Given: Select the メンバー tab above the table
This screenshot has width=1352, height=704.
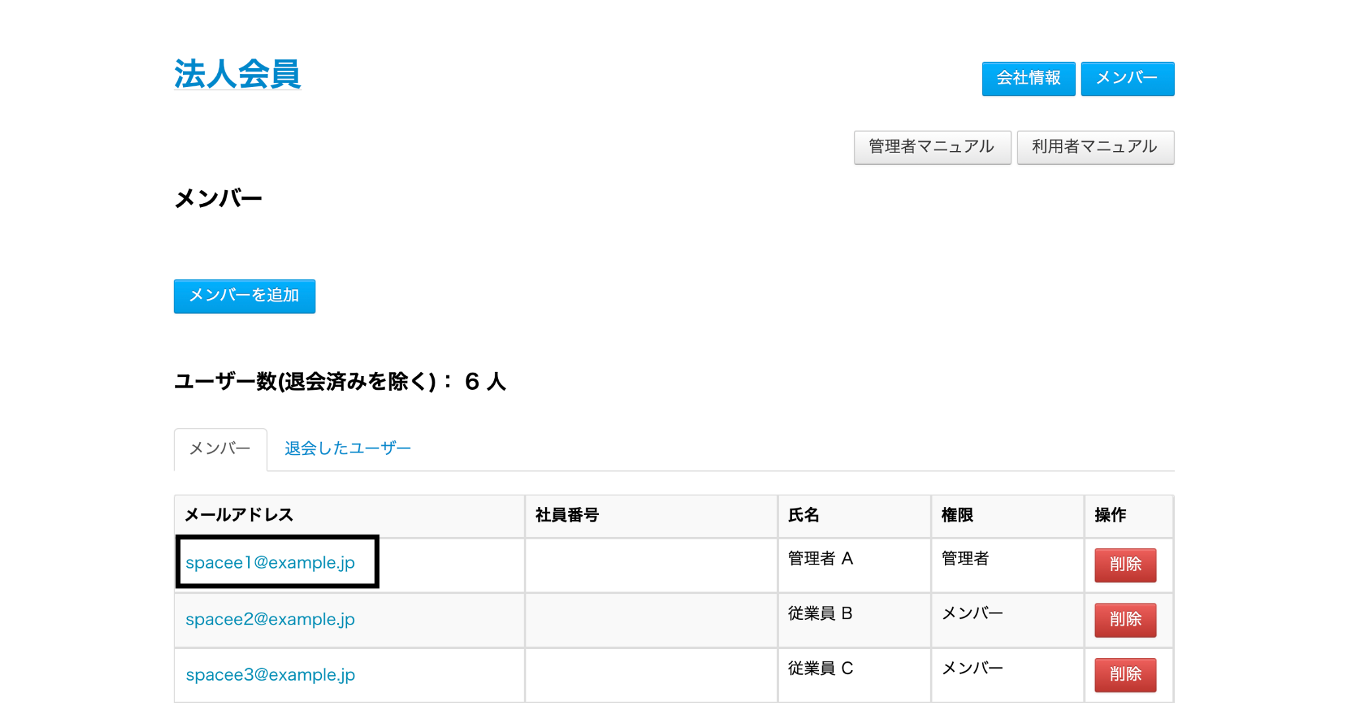Looking at the screenshot, I should click(220, 449).
